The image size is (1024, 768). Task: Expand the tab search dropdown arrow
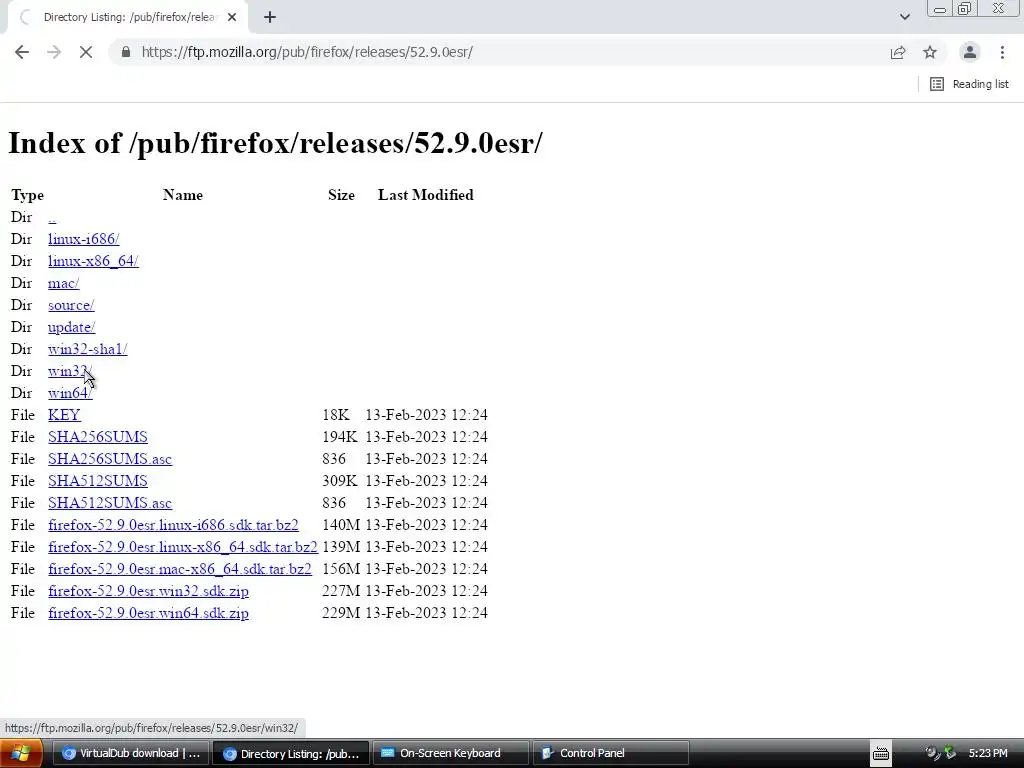tap(904, 17)
